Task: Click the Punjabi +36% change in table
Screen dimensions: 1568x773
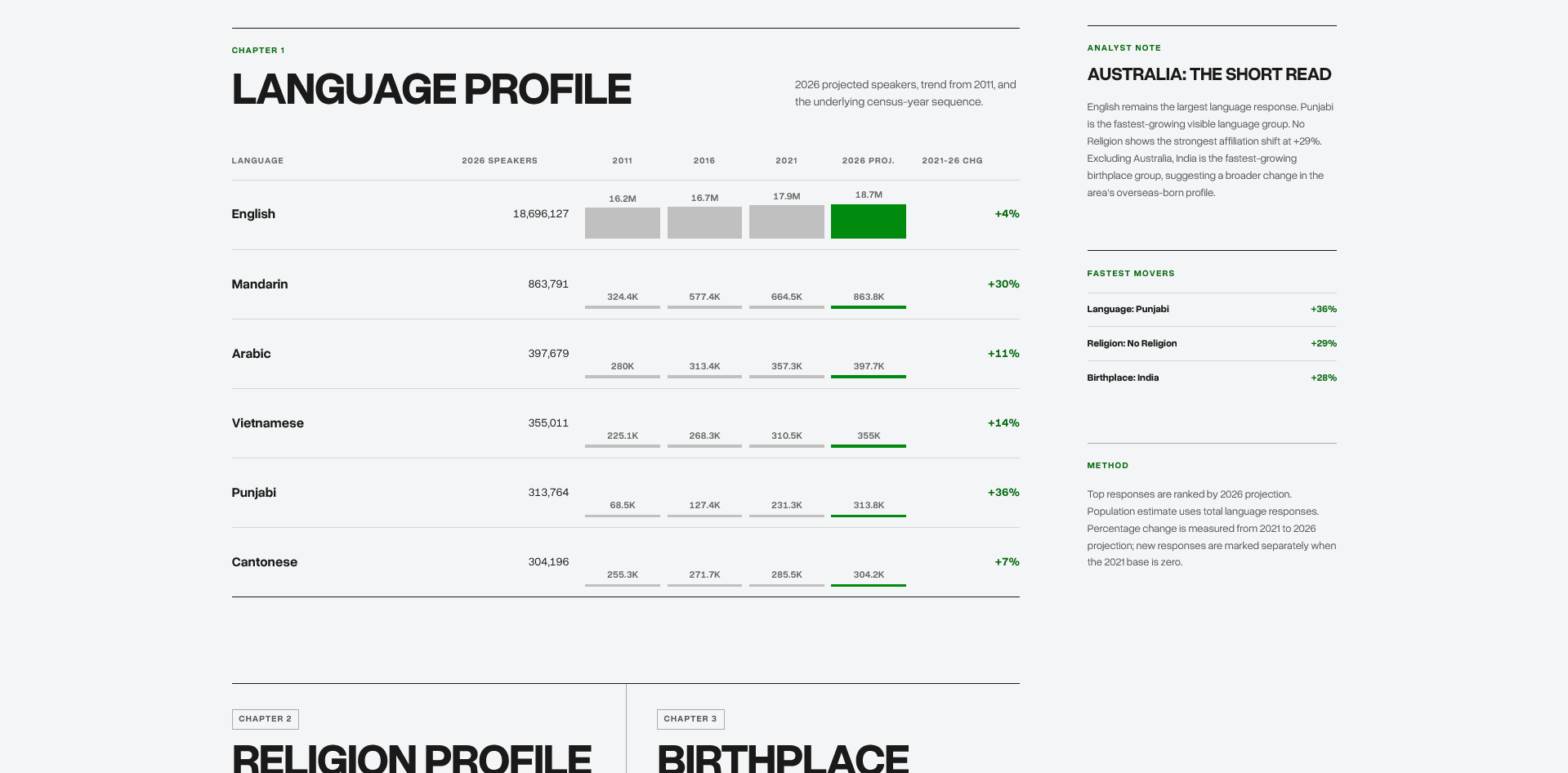Action: [x=1003, y=493]
